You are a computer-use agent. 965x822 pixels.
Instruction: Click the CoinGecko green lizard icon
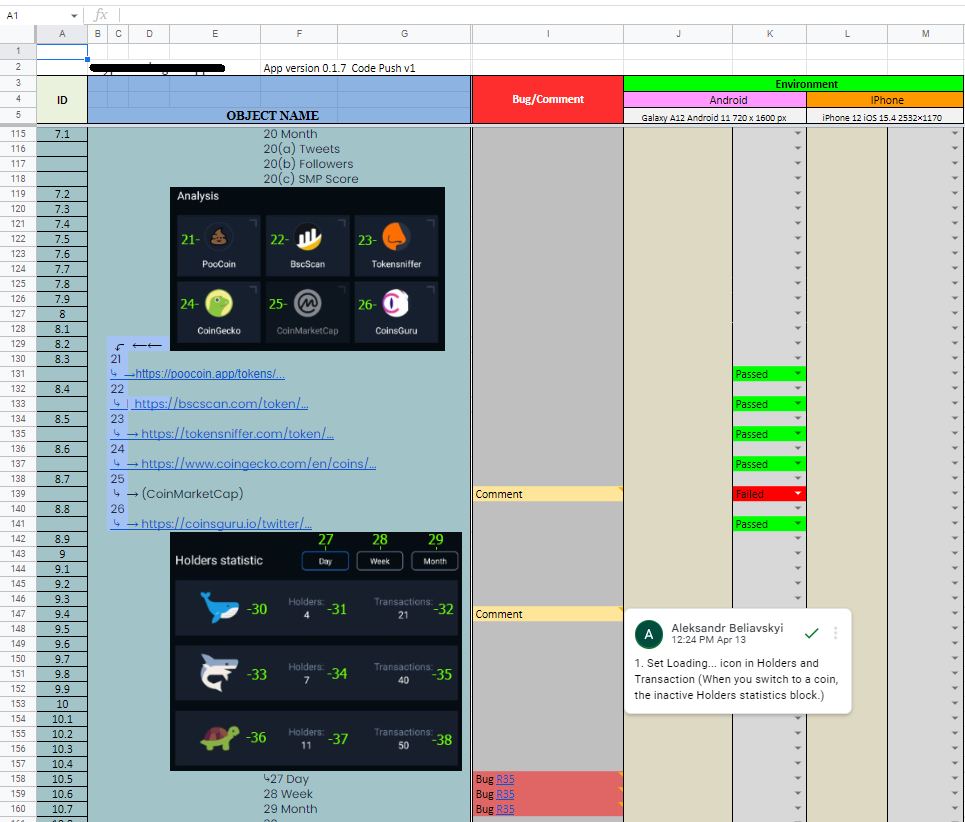pyautogui.click(x=218, y=303)
